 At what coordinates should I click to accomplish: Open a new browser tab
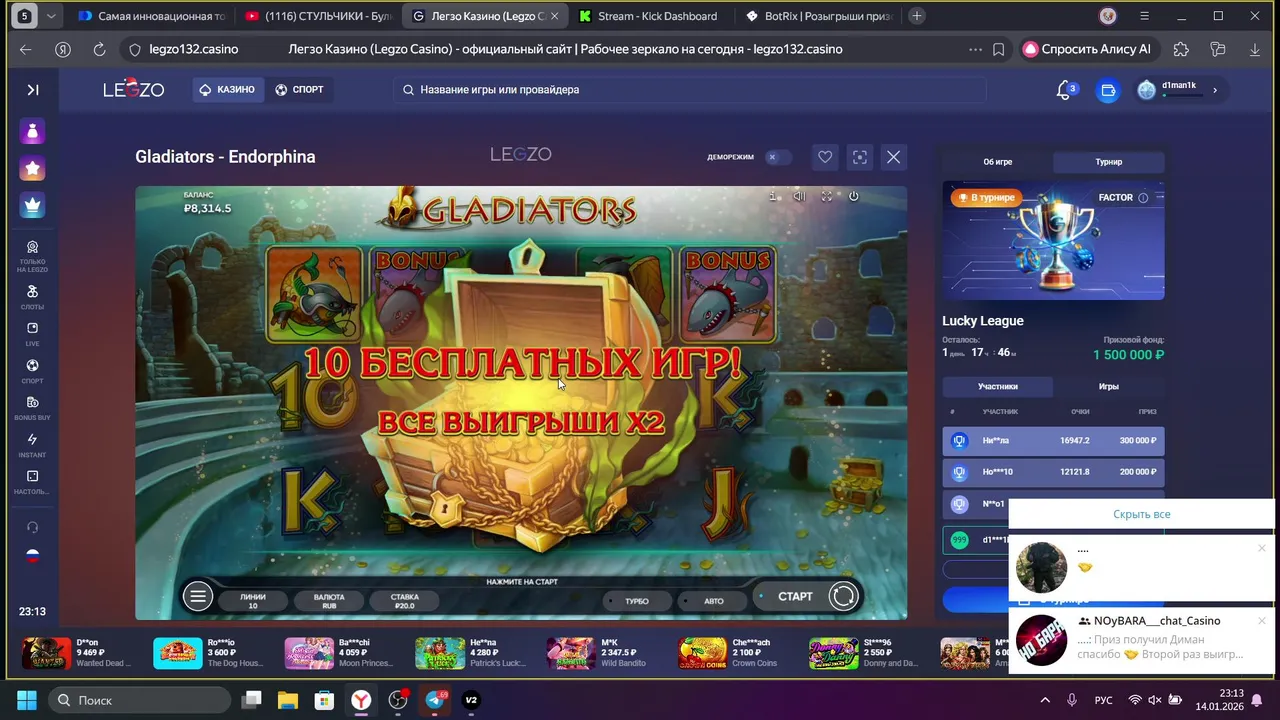[917, 16]
